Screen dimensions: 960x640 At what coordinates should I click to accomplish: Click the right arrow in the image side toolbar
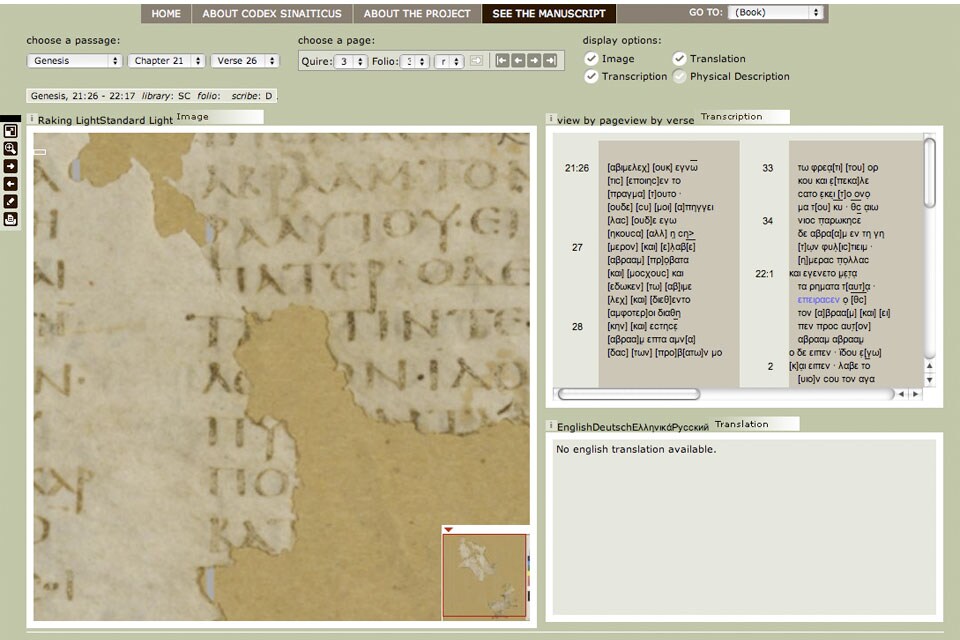pyautogui.click(x=10, y=166)
